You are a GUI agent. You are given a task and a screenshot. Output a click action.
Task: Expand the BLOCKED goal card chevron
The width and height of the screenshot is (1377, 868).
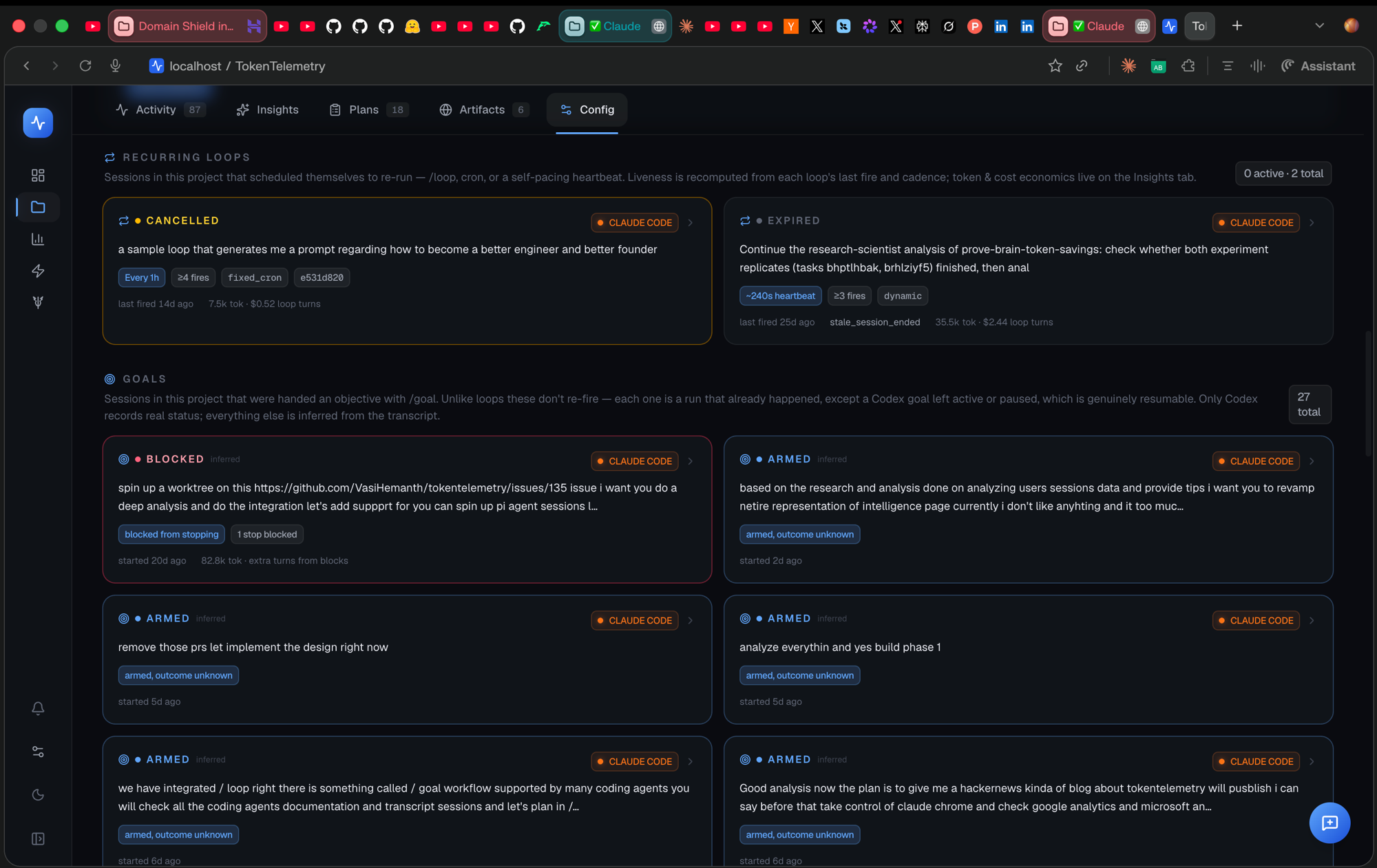[x=691, y=461]
